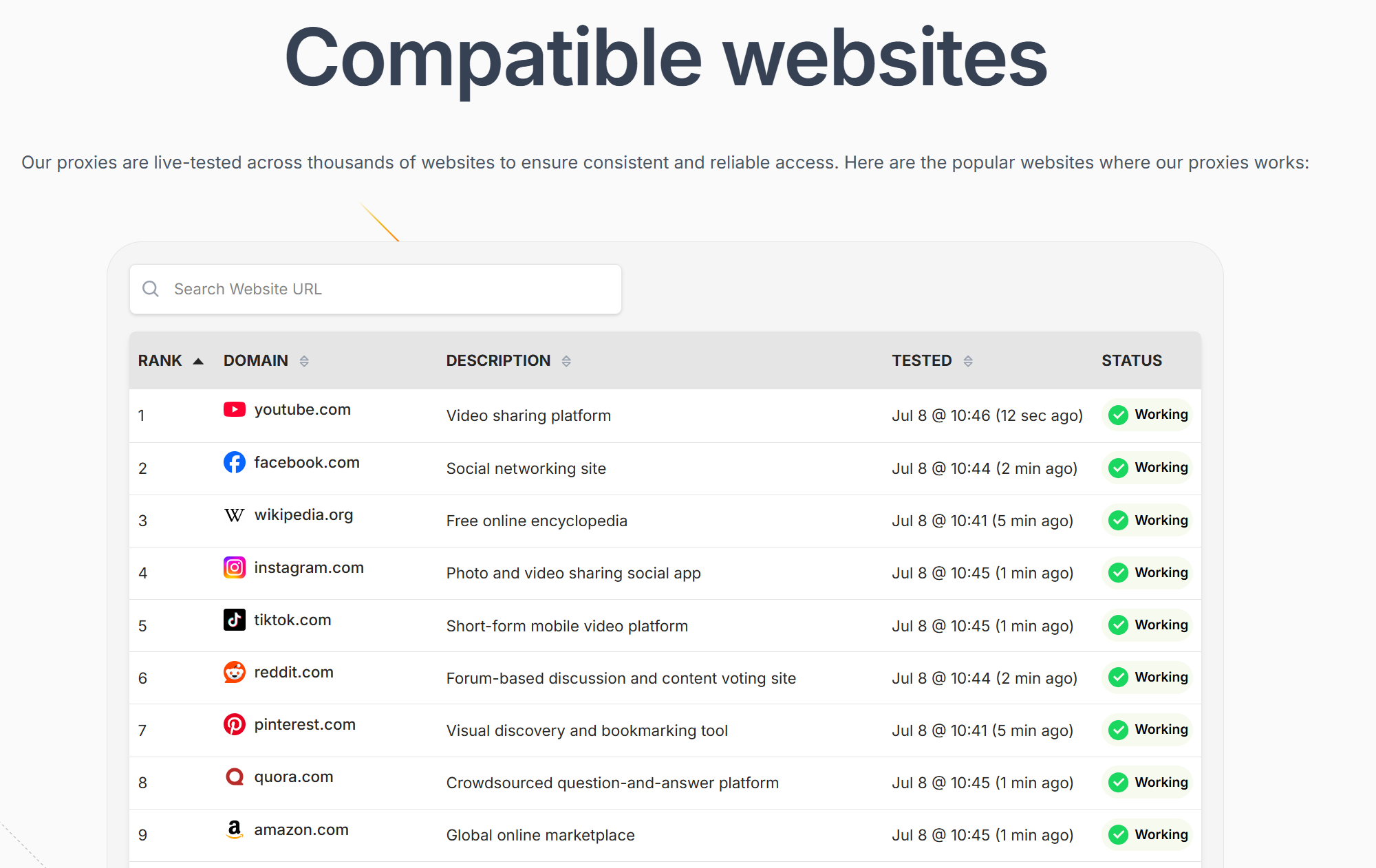1376x868 pixels.
Task: Click the Status column header
Action: (x=1131, y=360)
